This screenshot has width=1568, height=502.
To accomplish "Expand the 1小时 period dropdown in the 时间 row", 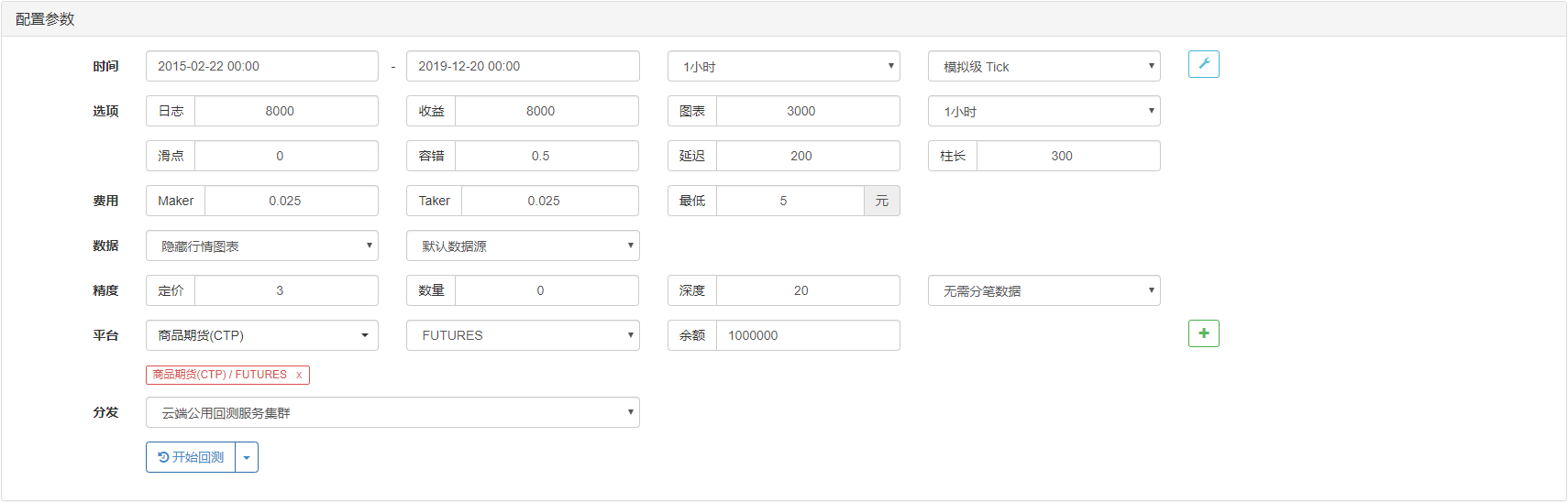I will 783,66.
